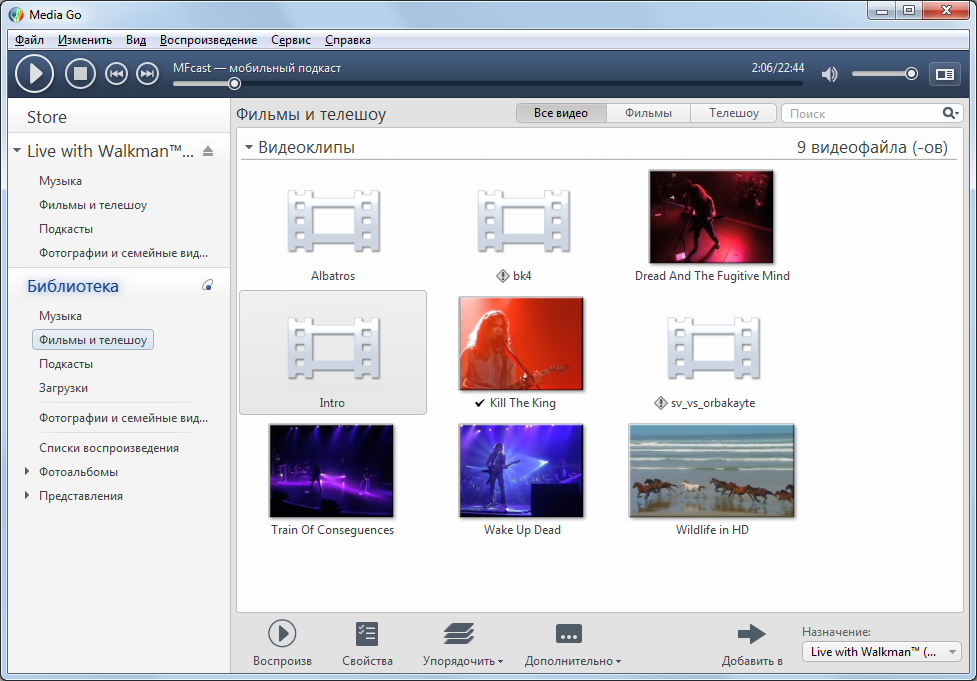Click the Библиотека heading
The height and width of the screenshot is (681, 977).
click(x=73, y=286)
